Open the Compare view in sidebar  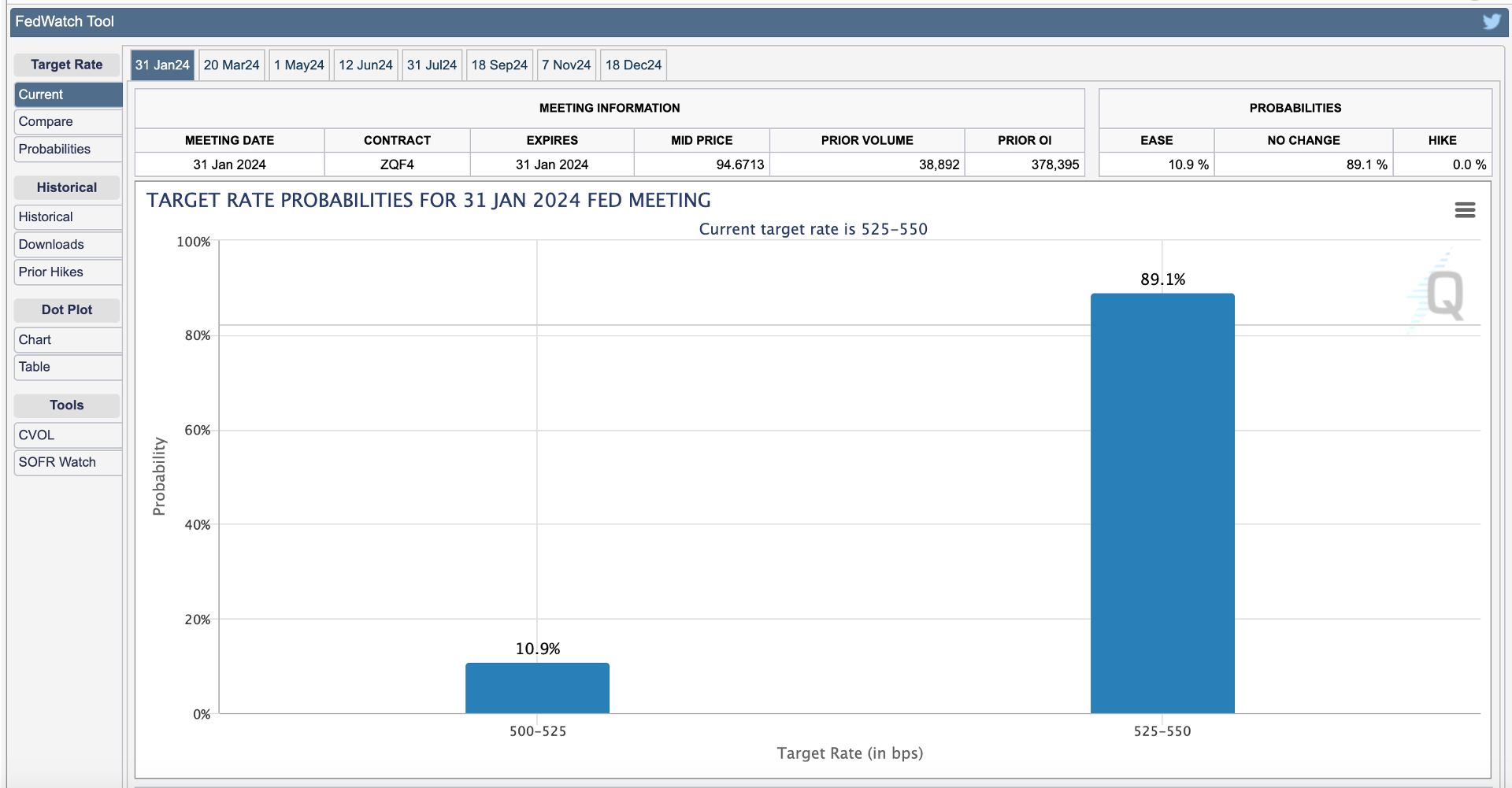point(69,122)
